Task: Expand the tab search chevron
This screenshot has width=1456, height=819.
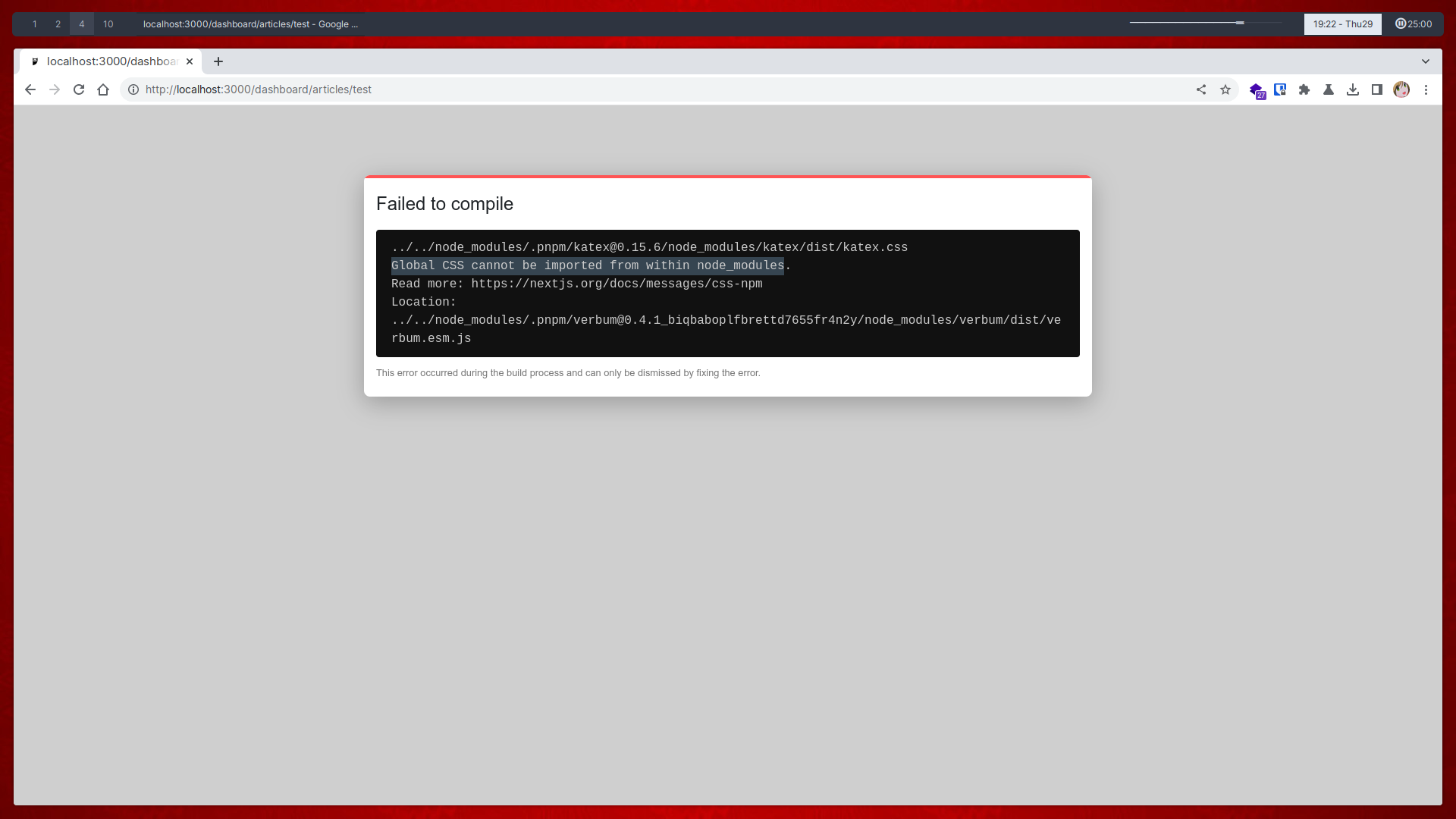Action: (x=1426, y=61)
